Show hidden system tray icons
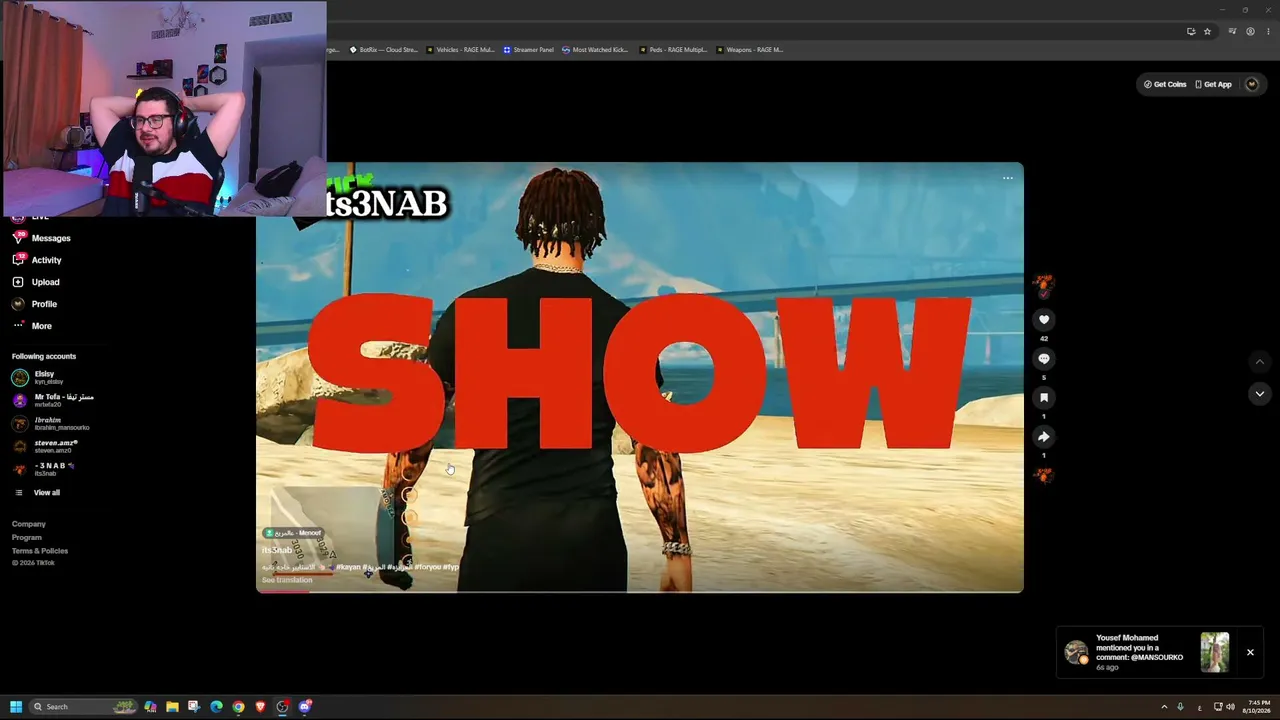1280x720 pixels. click(x=1164, y=707)
